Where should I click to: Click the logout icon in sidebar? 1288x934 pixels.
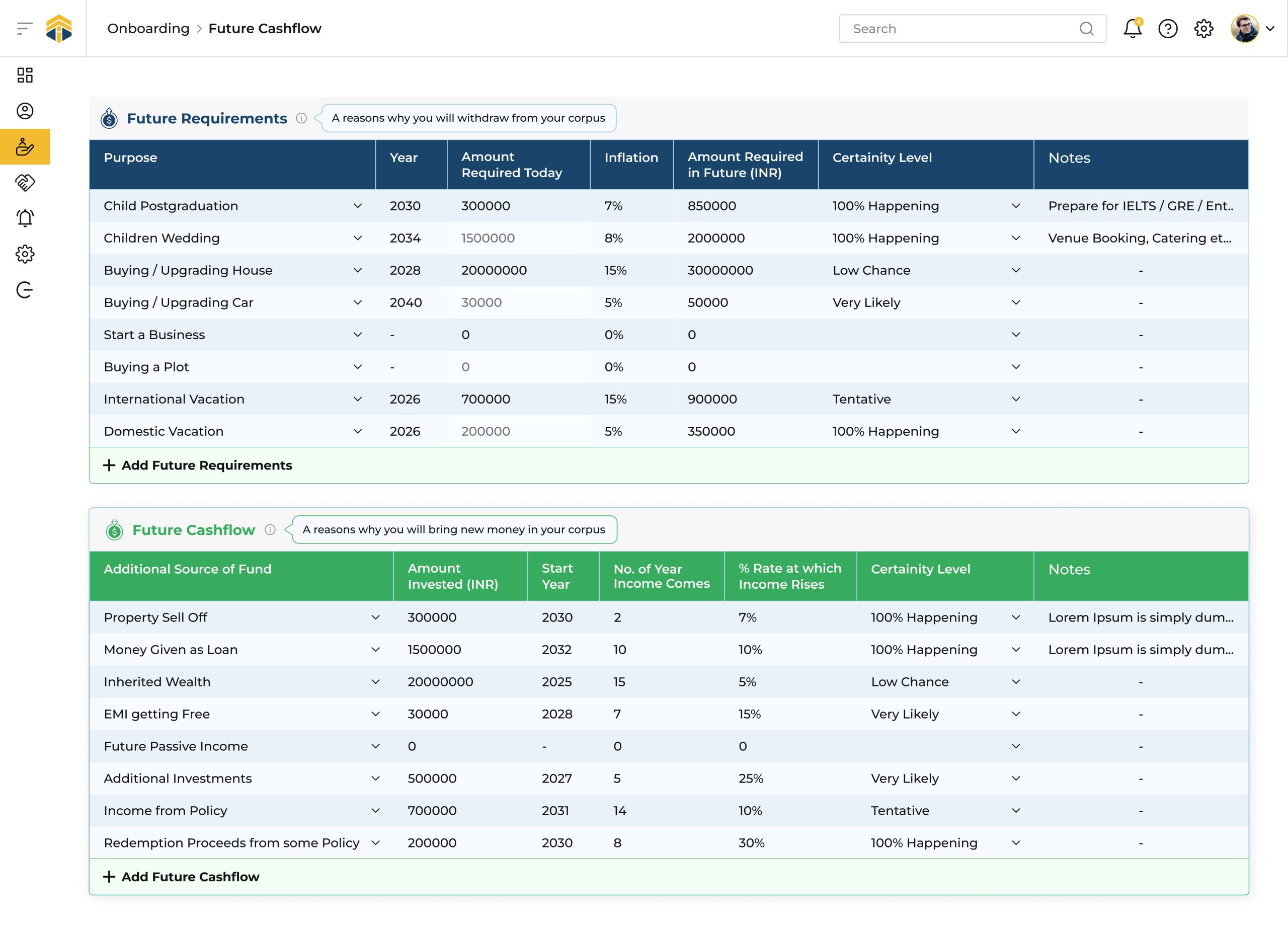(x=25, y=290)
